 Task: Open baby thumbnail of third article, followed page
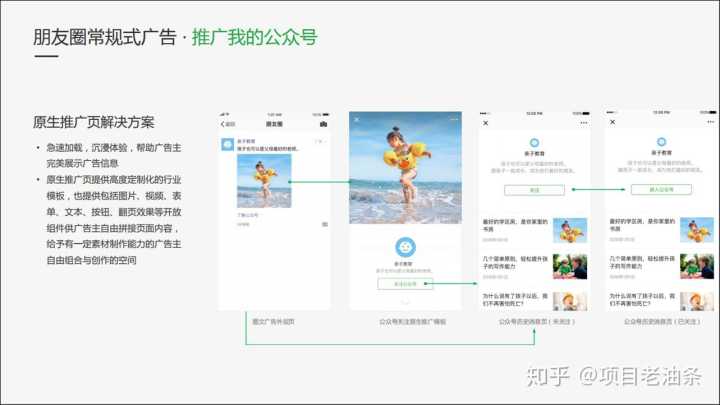pos(697,301)
